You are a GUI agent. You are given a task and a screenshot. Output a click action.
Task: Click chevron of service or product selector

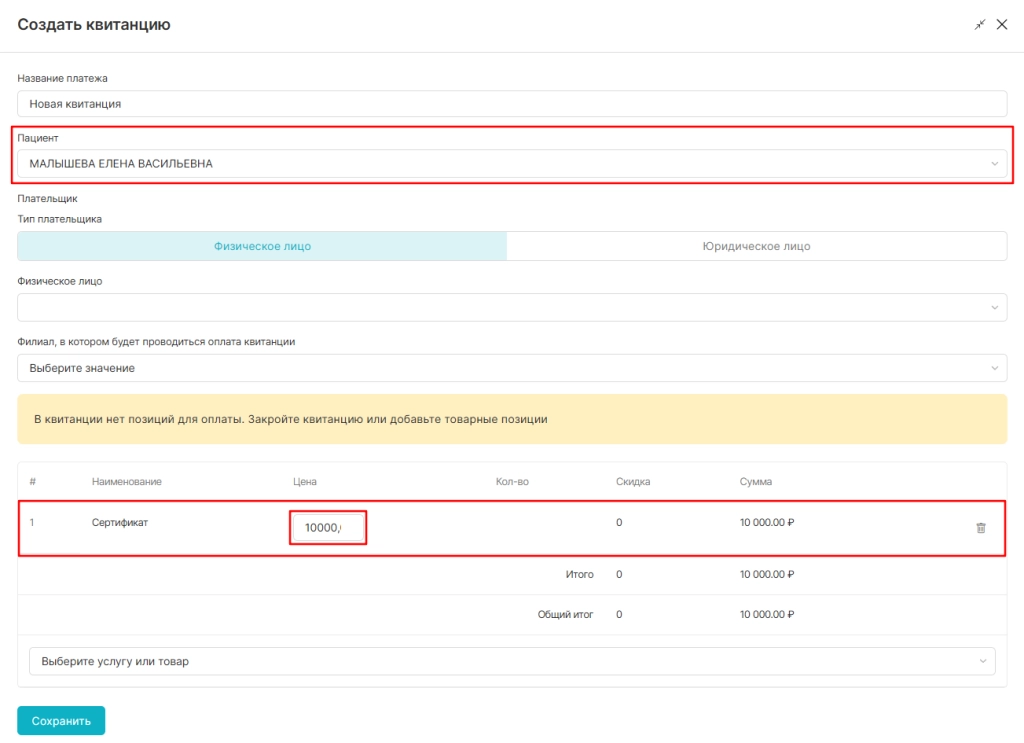point(982,661)
